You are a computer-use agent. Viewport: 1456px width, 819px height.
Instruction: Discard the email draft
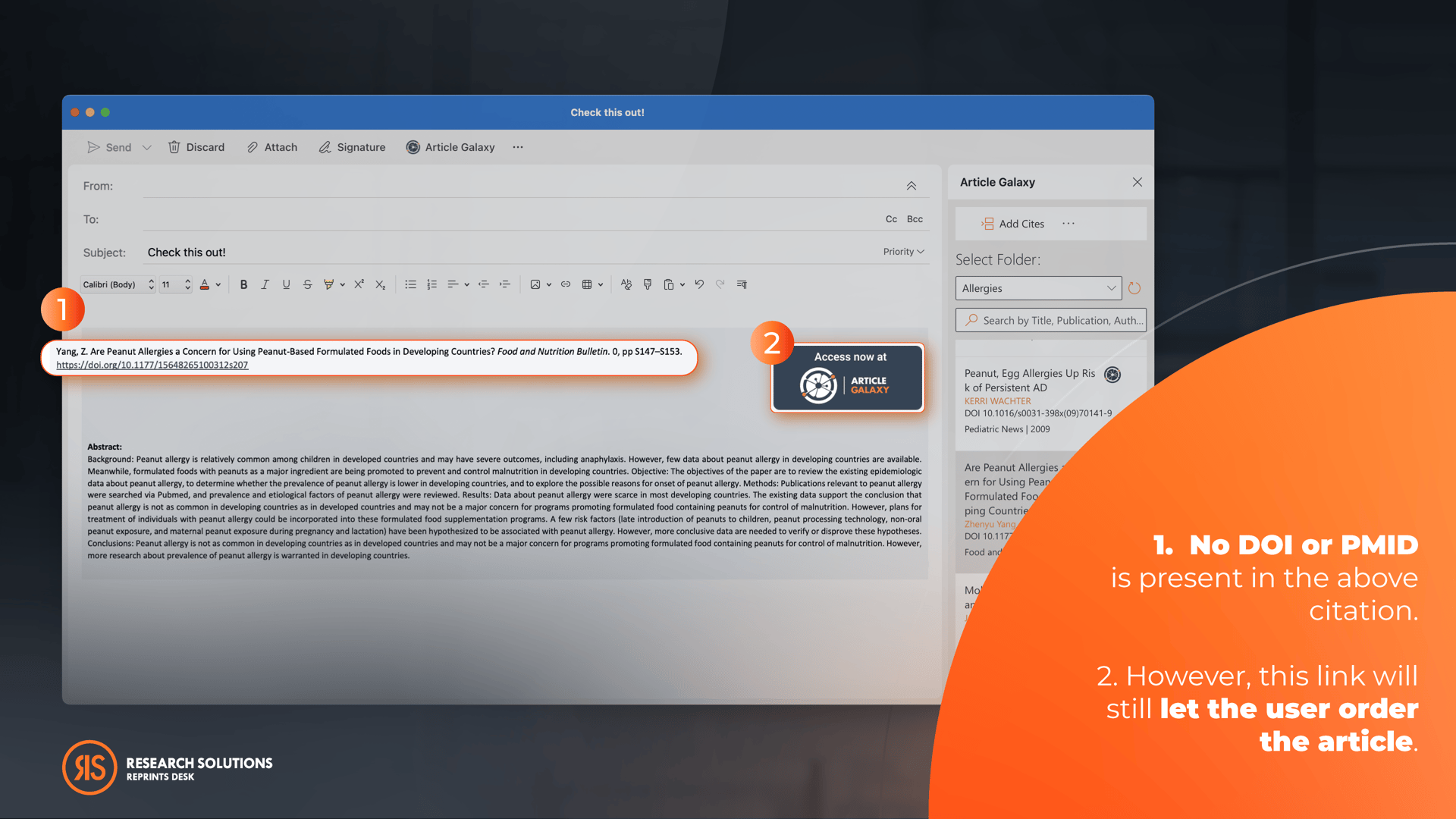[x=196, y=147]
